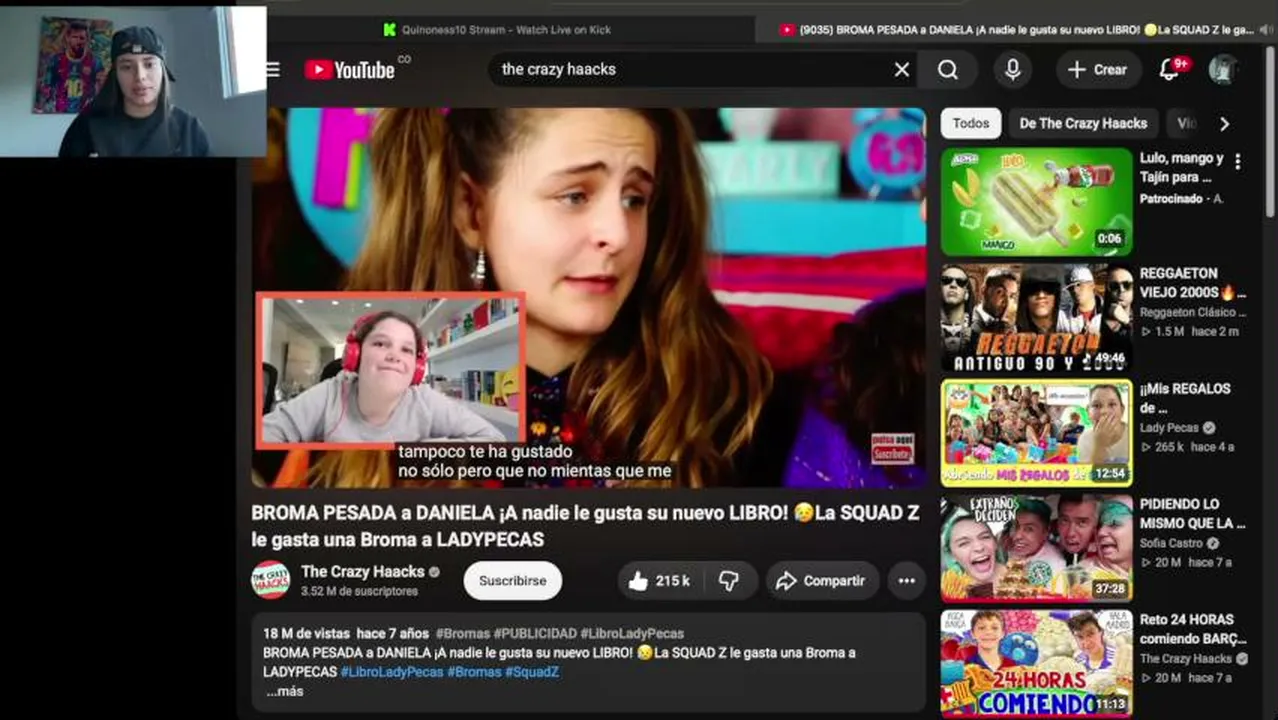The height and width of the screenshot is (720, 1278).
Task: Click the #PUBLICIDAD hashtag in the views line
Action: (x=535, y=633)
